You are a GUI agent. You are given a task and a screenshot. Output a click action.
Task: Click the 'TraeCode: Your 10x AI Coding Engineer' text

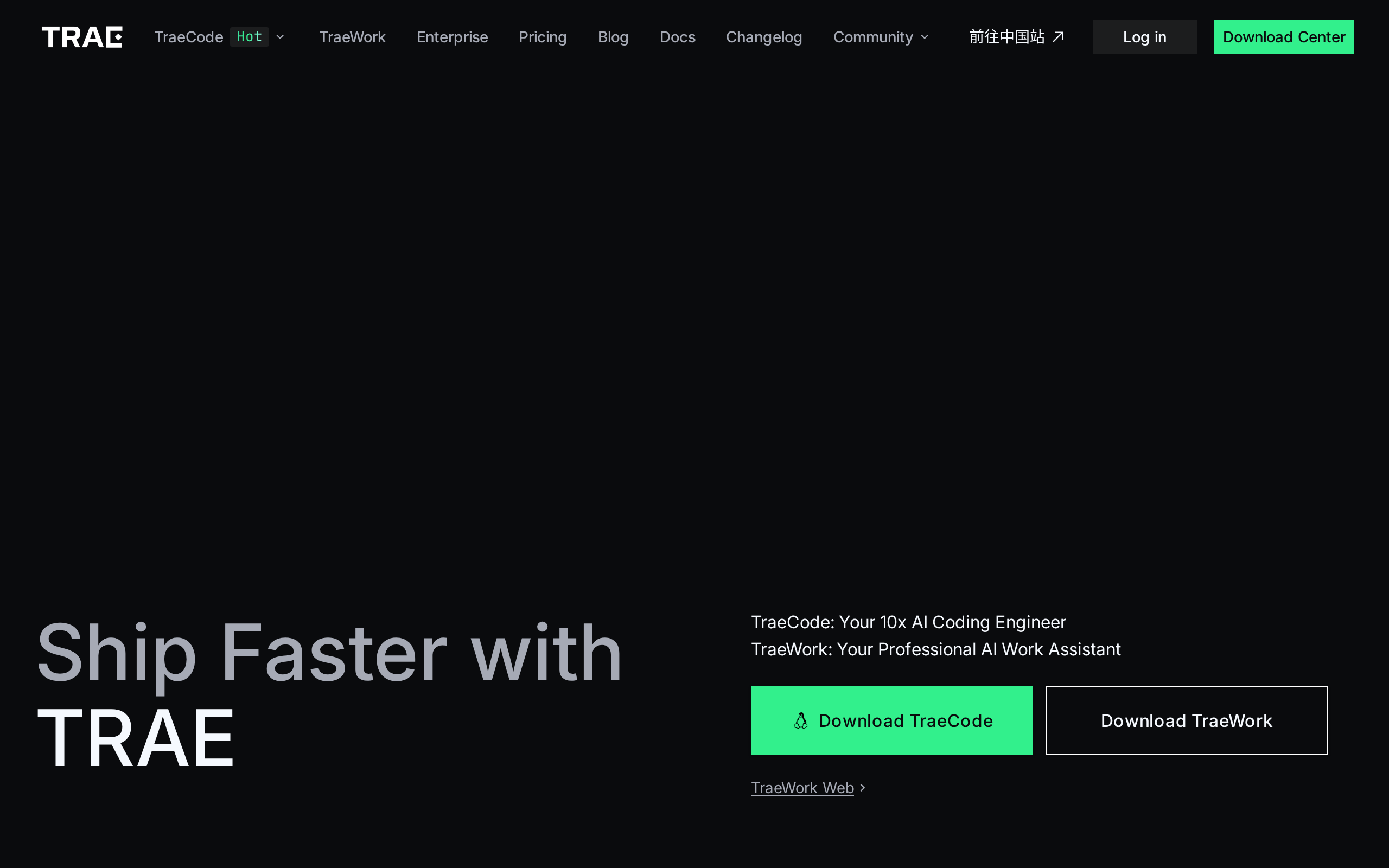click(x=908, y=622)
